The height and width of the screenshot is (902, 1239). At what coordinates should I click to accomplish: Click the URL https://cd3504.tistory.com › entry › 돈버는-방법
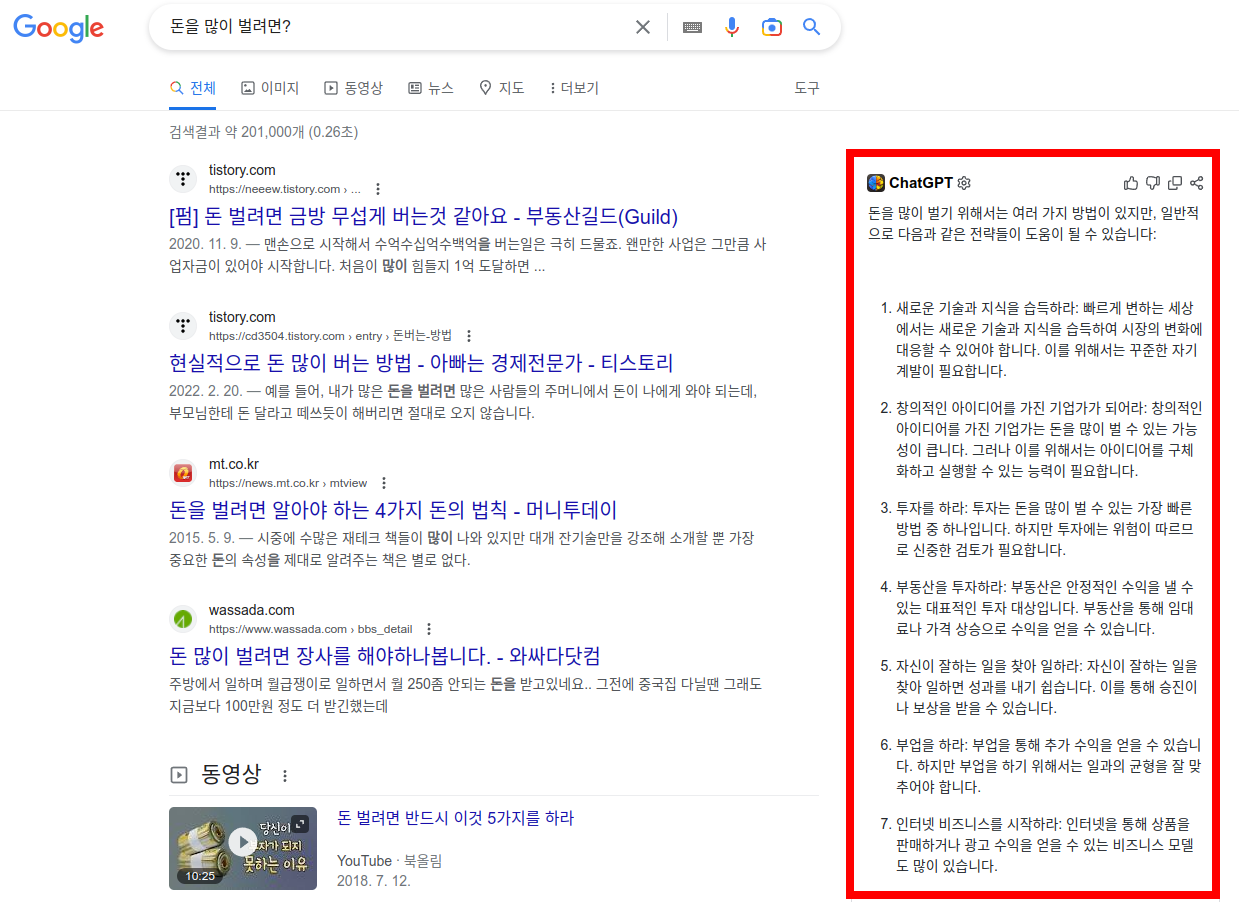pos(330,336)
